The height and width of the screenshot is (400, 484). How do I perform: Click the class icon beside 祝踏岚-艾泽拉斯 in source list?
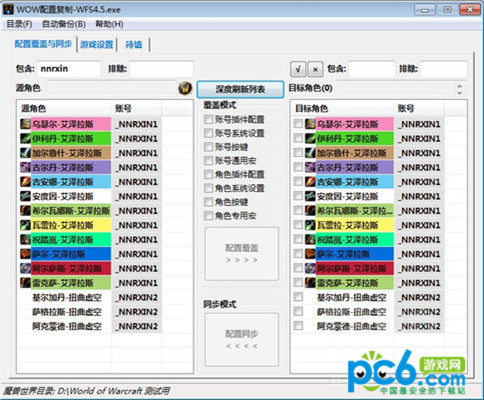(x=25, y=240)
